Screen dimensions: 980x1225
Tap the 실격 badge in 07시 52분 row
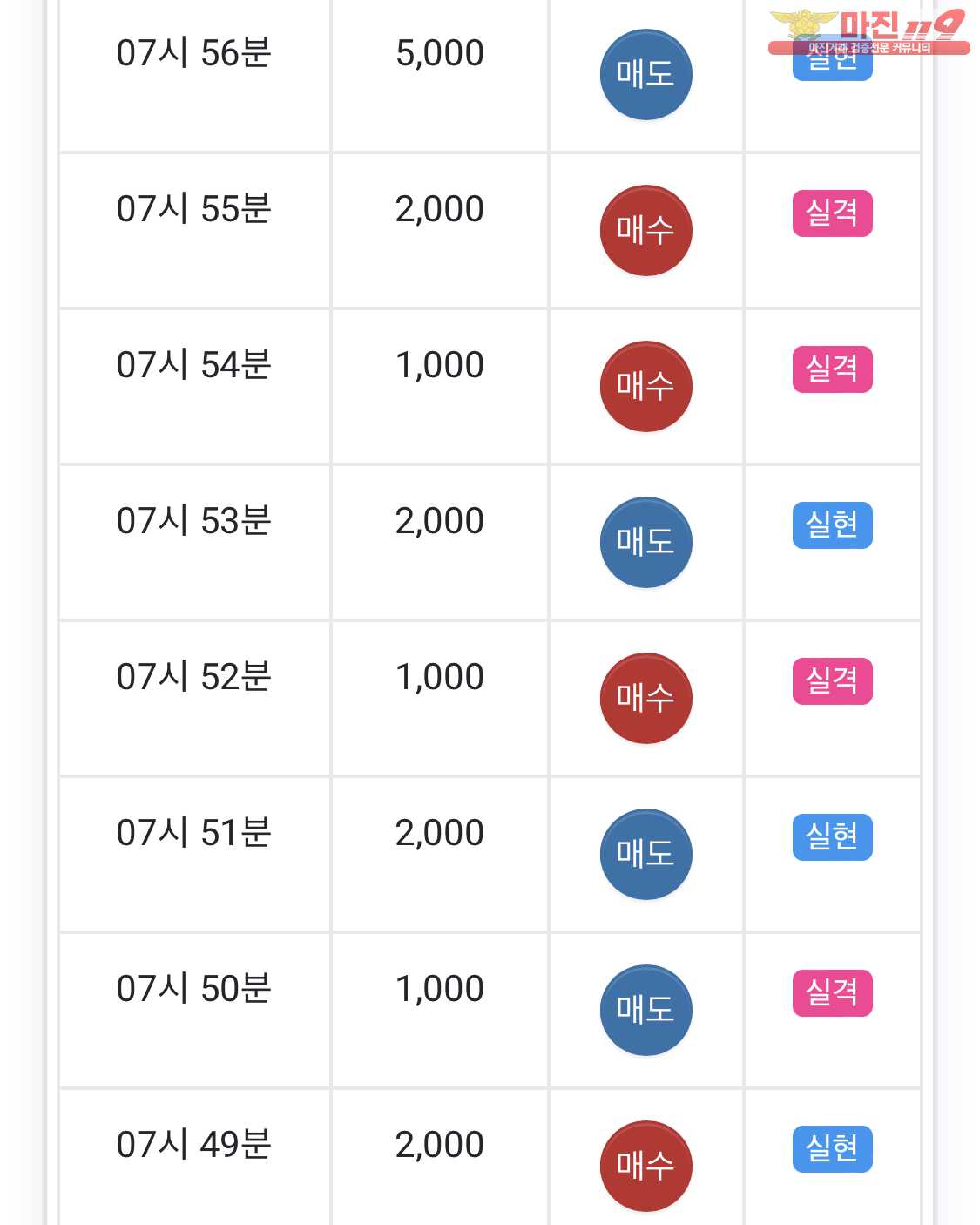click(x=832, y=680)
